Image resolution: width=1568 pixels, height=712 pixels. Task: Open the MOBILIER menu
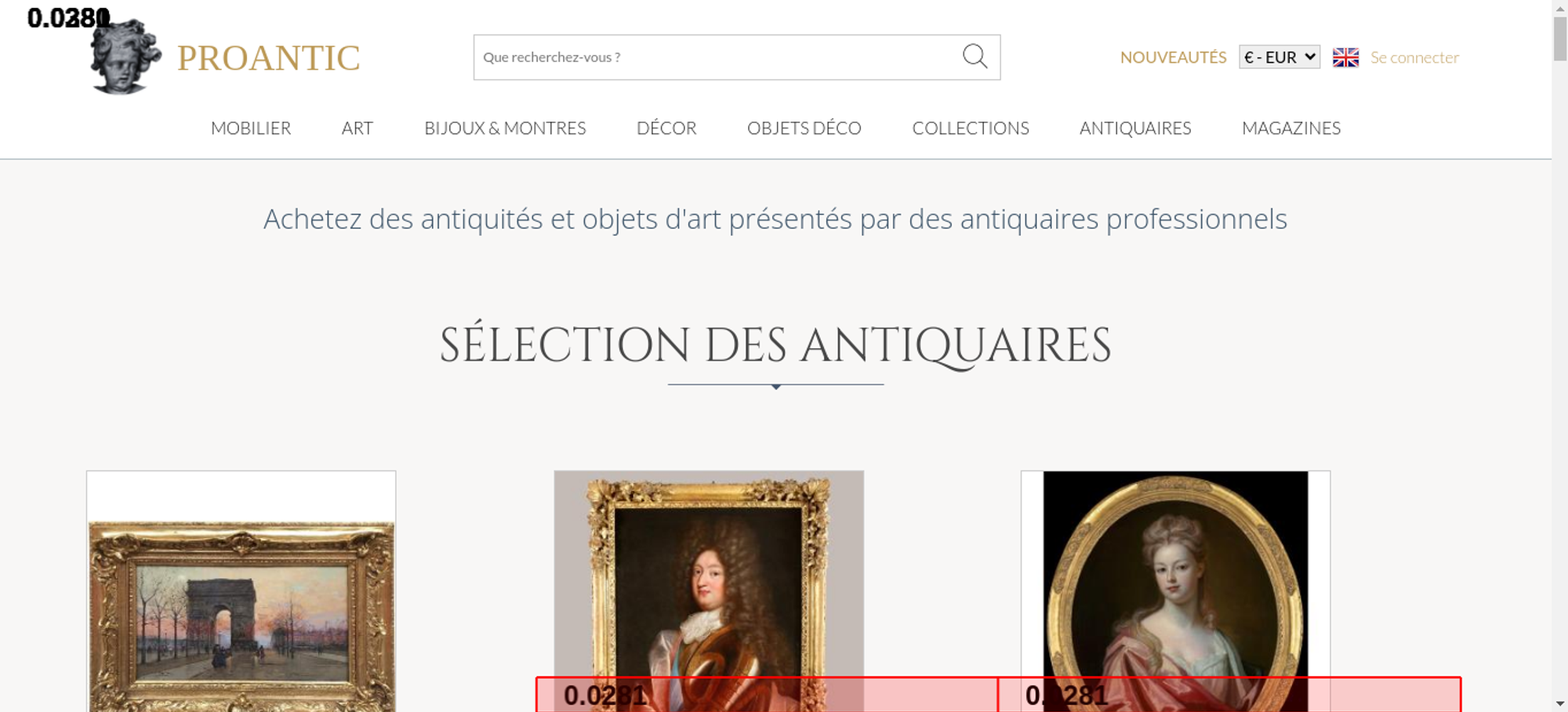coord(251,128)
